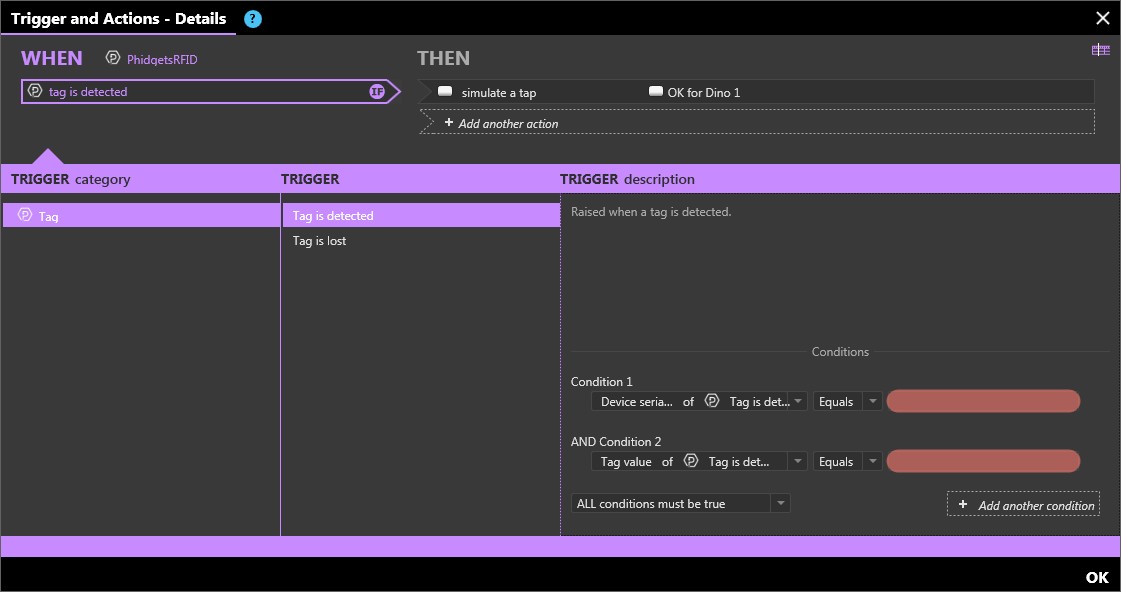The image size is (1121, 592).
Task: Click the Phidgets icon next to PhidgetsRFID
Action: coord(113,59)
